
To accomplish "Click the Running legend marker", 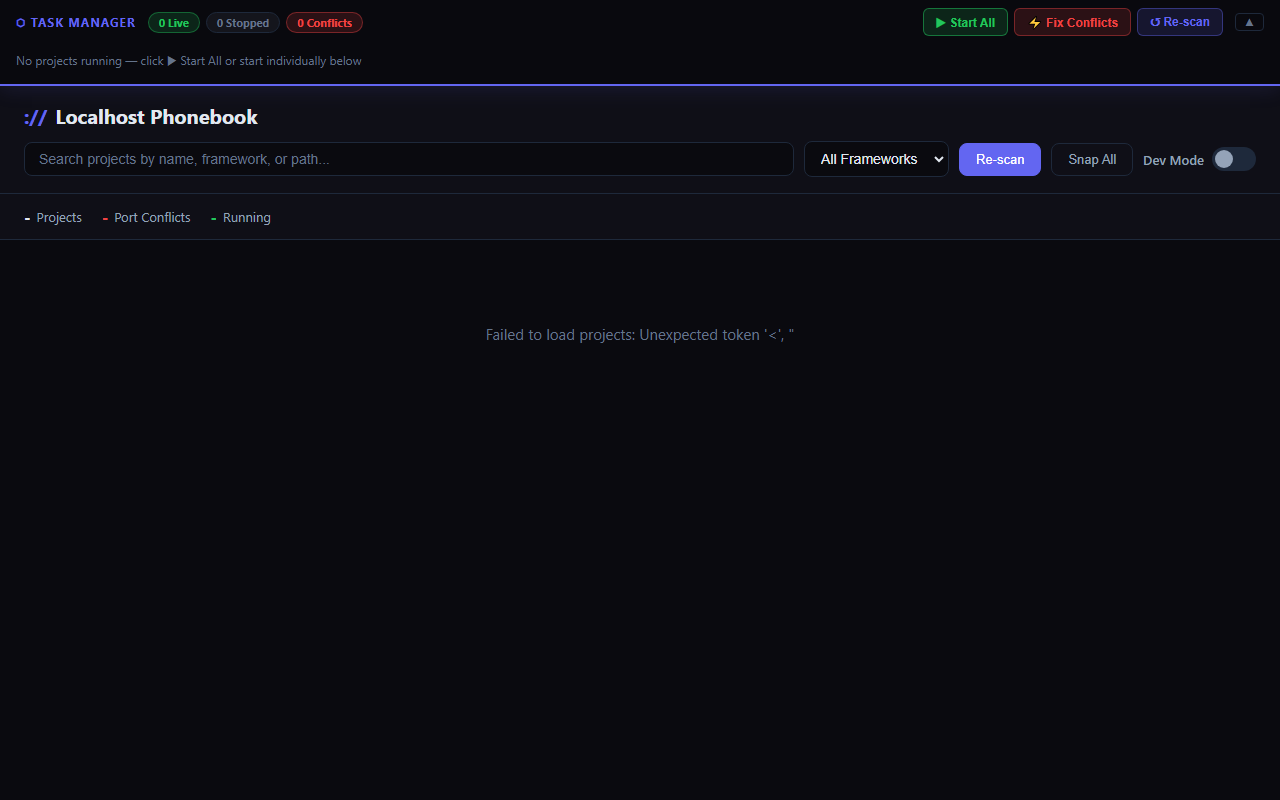I will [x=213, y=218].
